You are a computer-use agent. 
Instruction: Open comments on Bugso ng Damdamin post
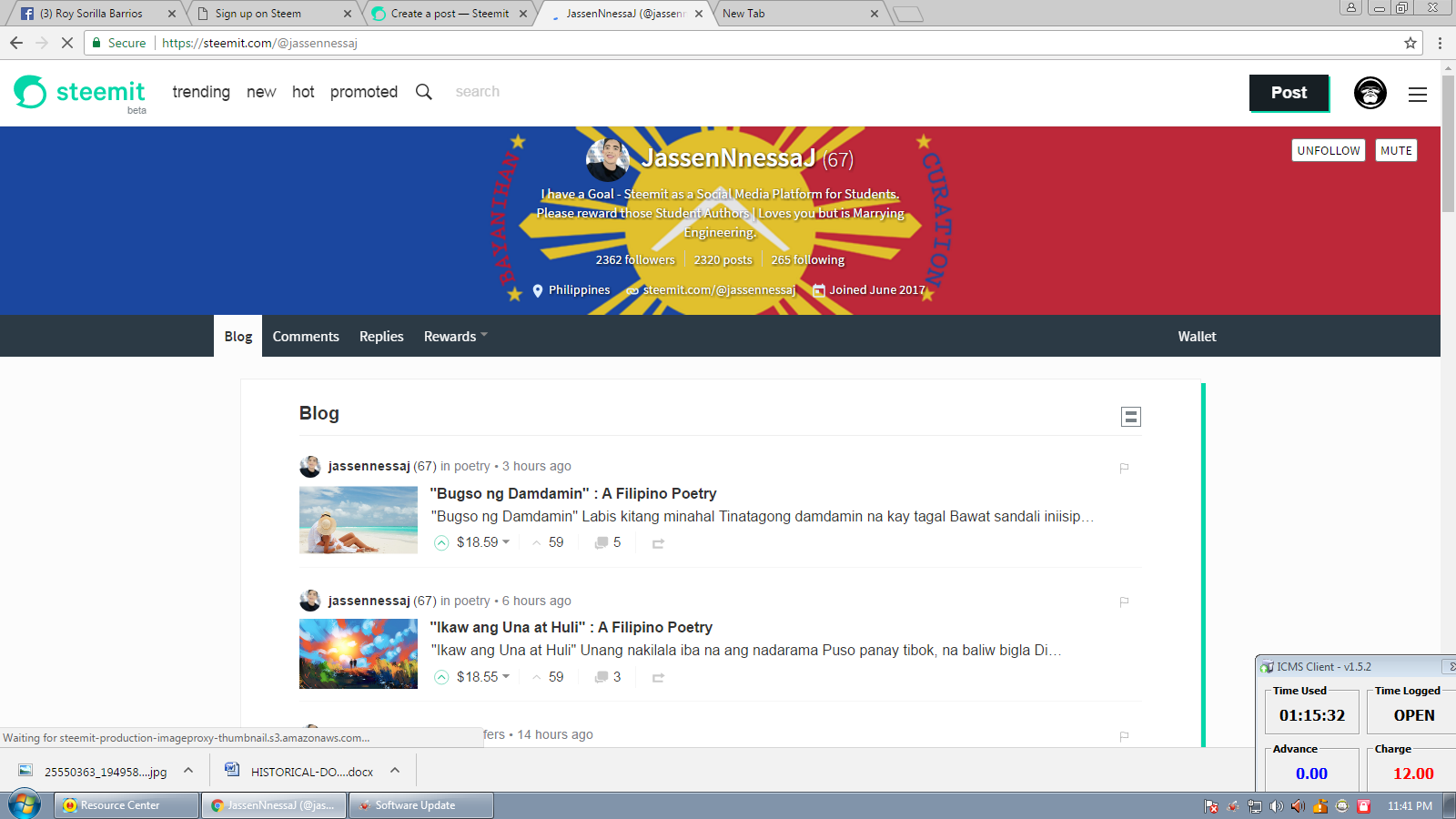(608, 542)
